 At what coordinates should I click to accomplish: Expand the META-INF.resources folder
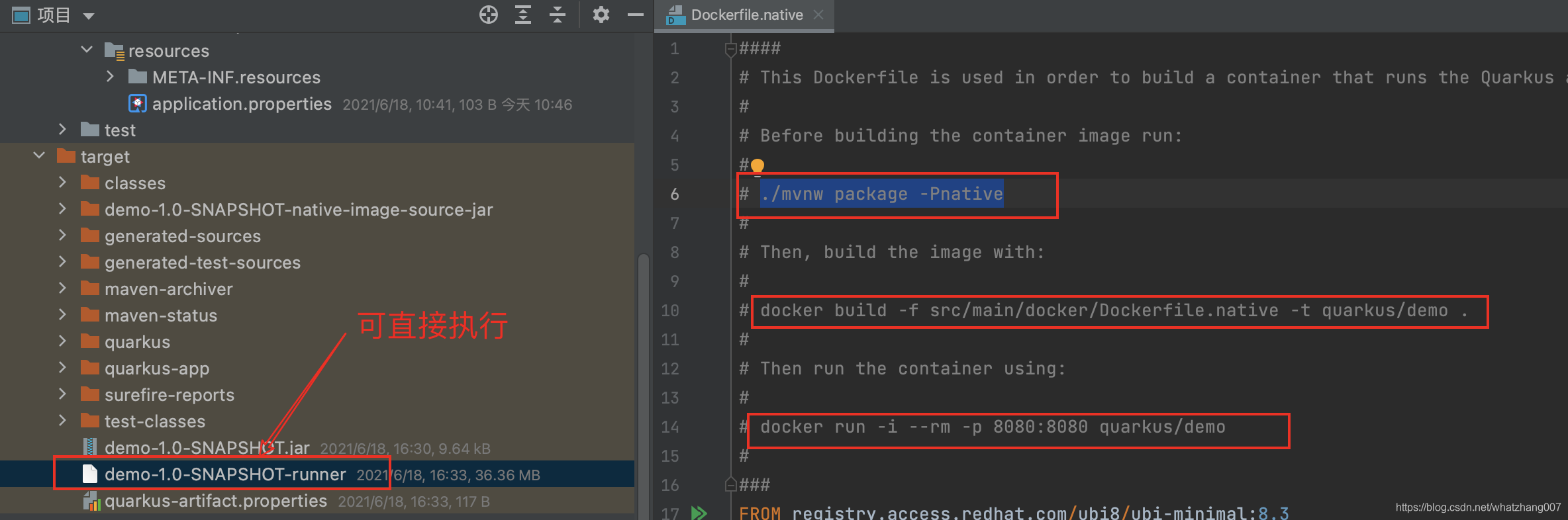click(111, 77)
